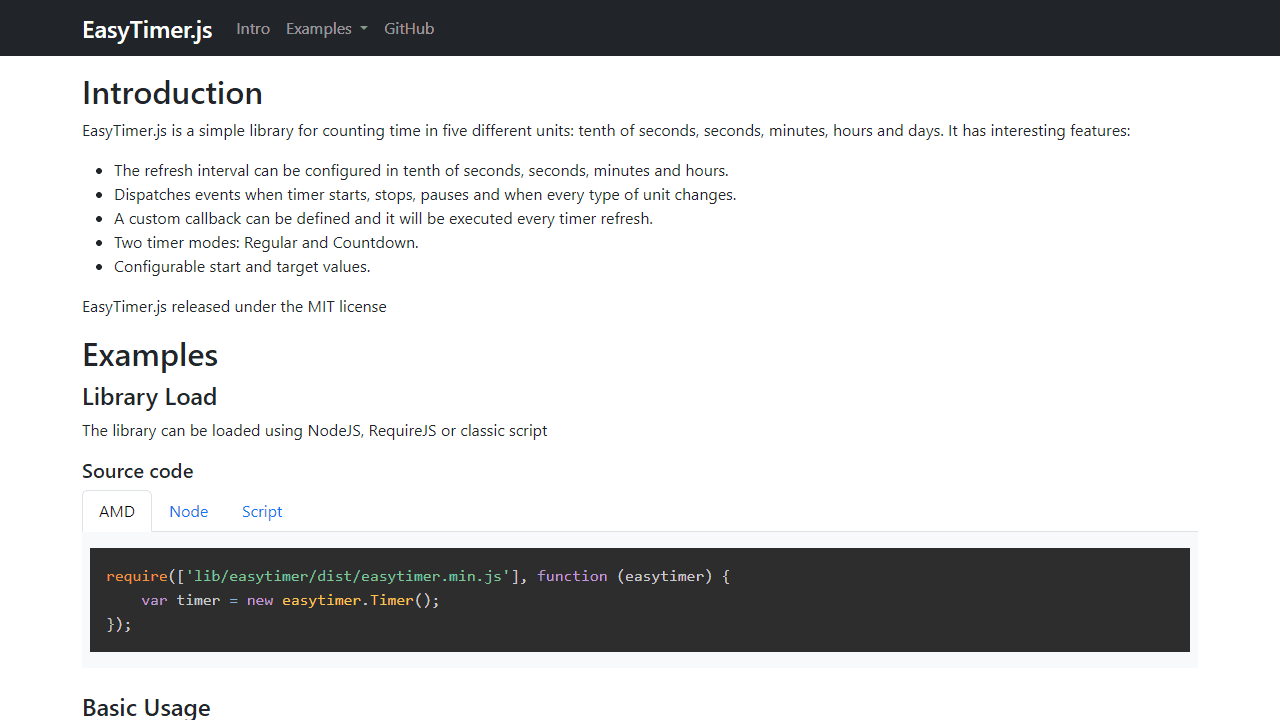Click 'Configurable start and target values' bullet
1280x720 pixels.
(242, 267)
